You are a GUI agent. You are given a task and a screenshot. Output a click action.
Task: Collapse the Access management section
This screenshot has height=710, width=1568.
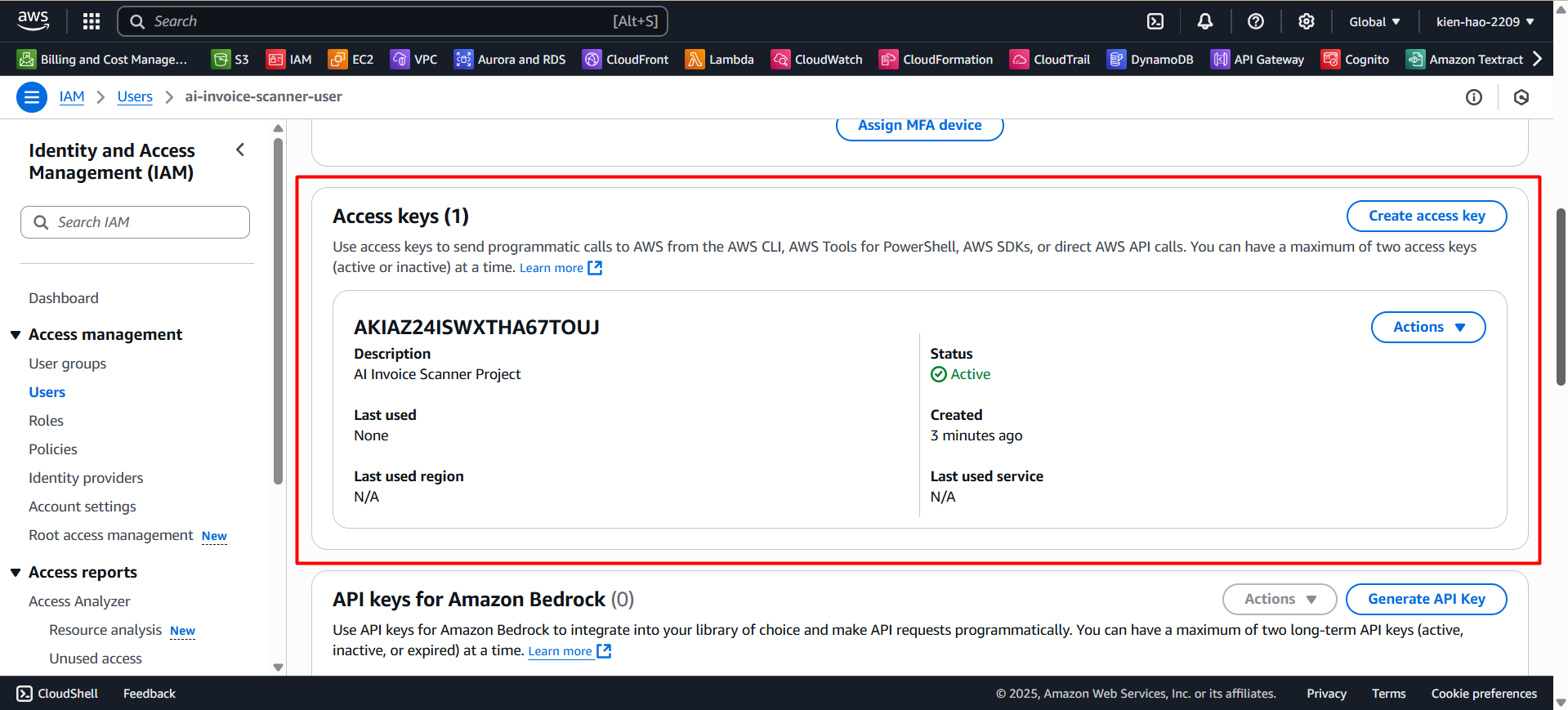pyautogui.click(x=16, y=335)
